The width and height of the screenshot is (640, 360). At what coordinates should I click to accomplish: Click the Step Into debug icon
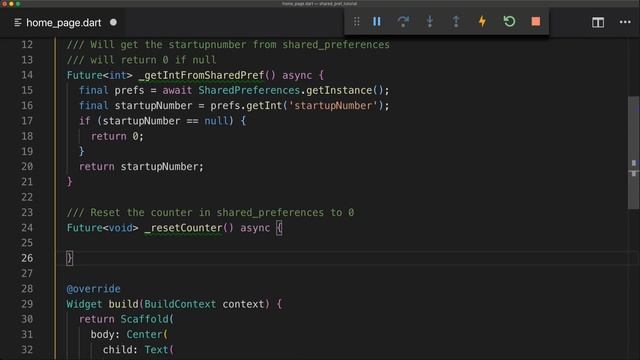[429, 22]
